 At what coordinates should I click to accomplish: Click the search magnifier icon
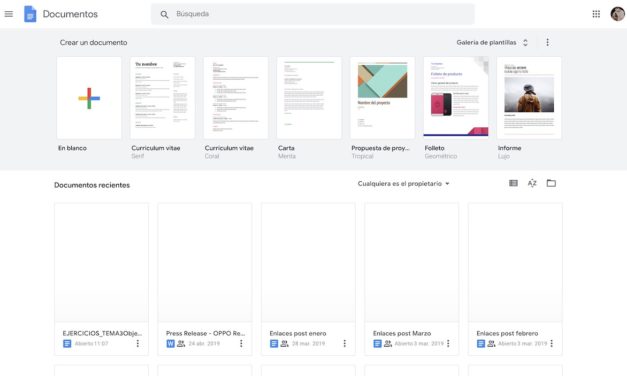164,14
